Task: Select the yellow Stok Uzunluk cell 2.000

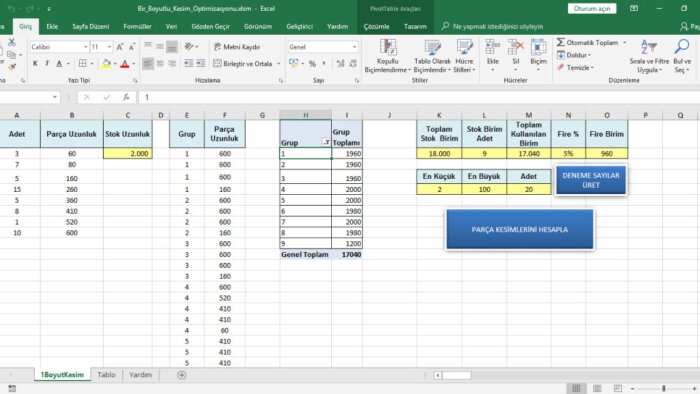Action: click(128, 153)
